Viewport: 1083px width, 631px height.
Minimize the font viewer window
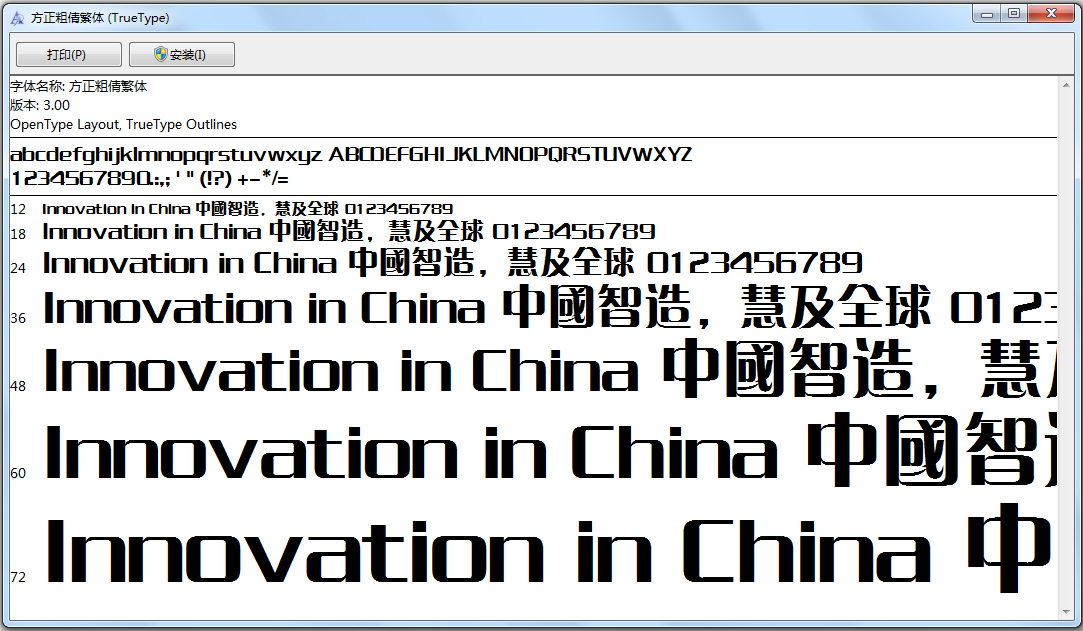tap(986, 14)
